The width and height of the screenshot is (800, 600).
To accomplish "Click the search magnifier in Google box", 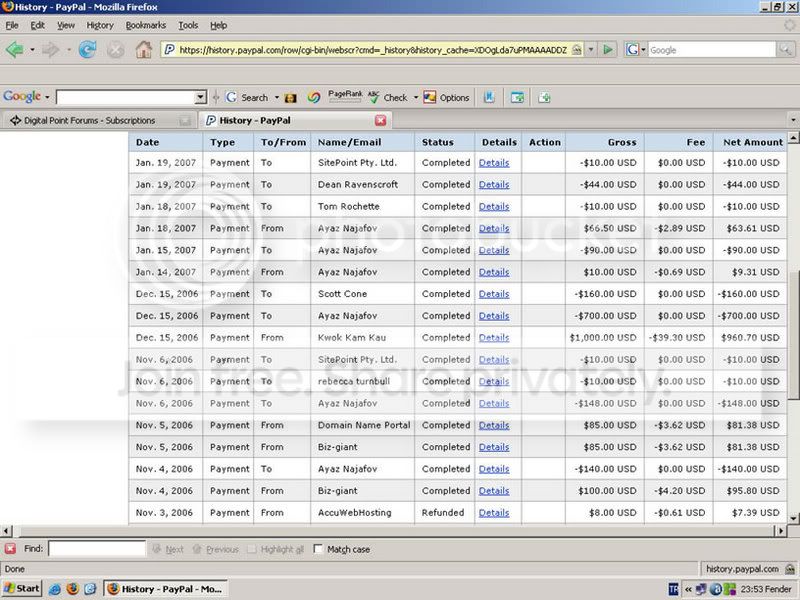I will click(x=785, y=49).
